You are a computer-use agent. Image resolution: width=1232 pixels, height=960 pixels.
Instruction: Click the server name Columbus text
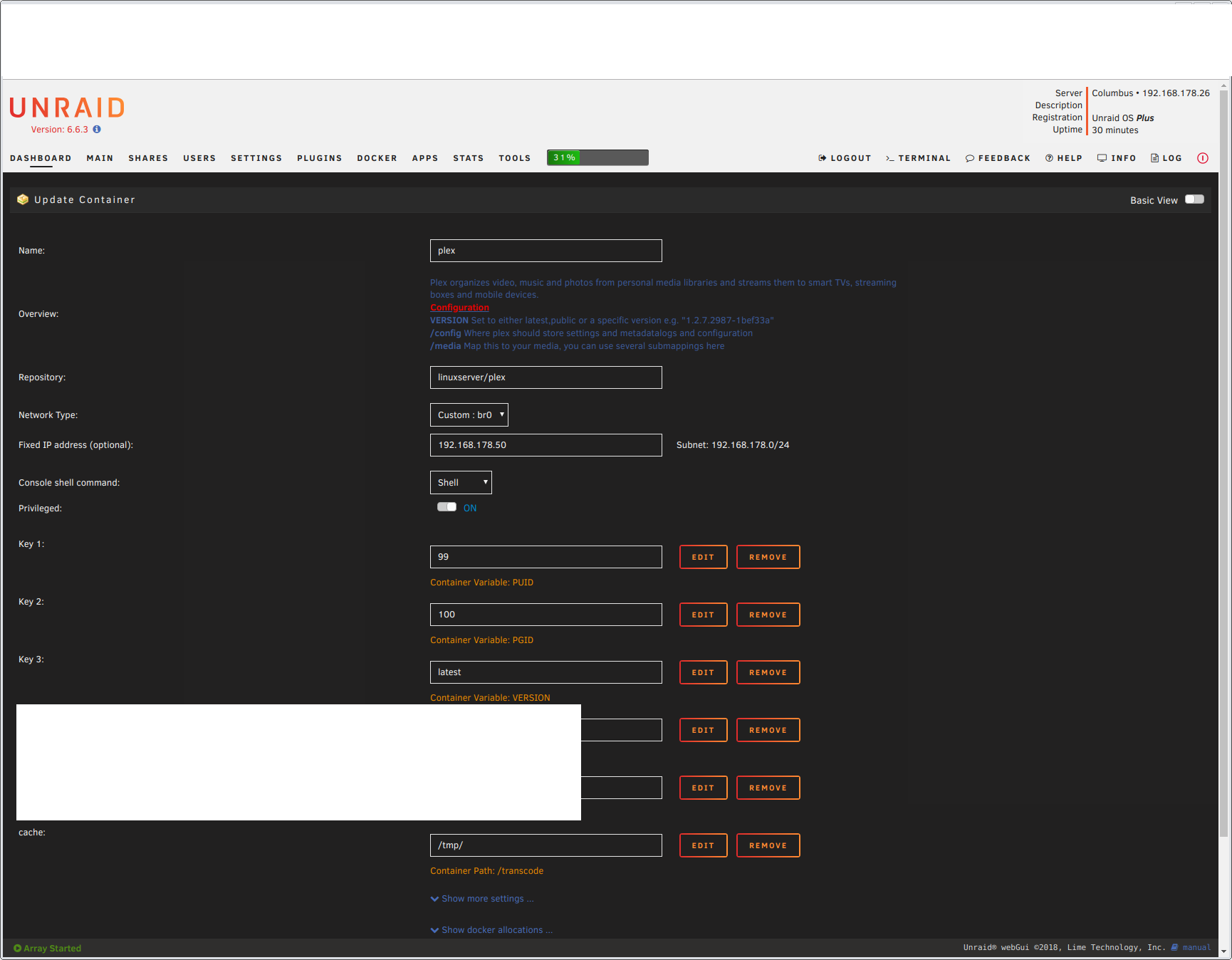(x=1112, y=93)
